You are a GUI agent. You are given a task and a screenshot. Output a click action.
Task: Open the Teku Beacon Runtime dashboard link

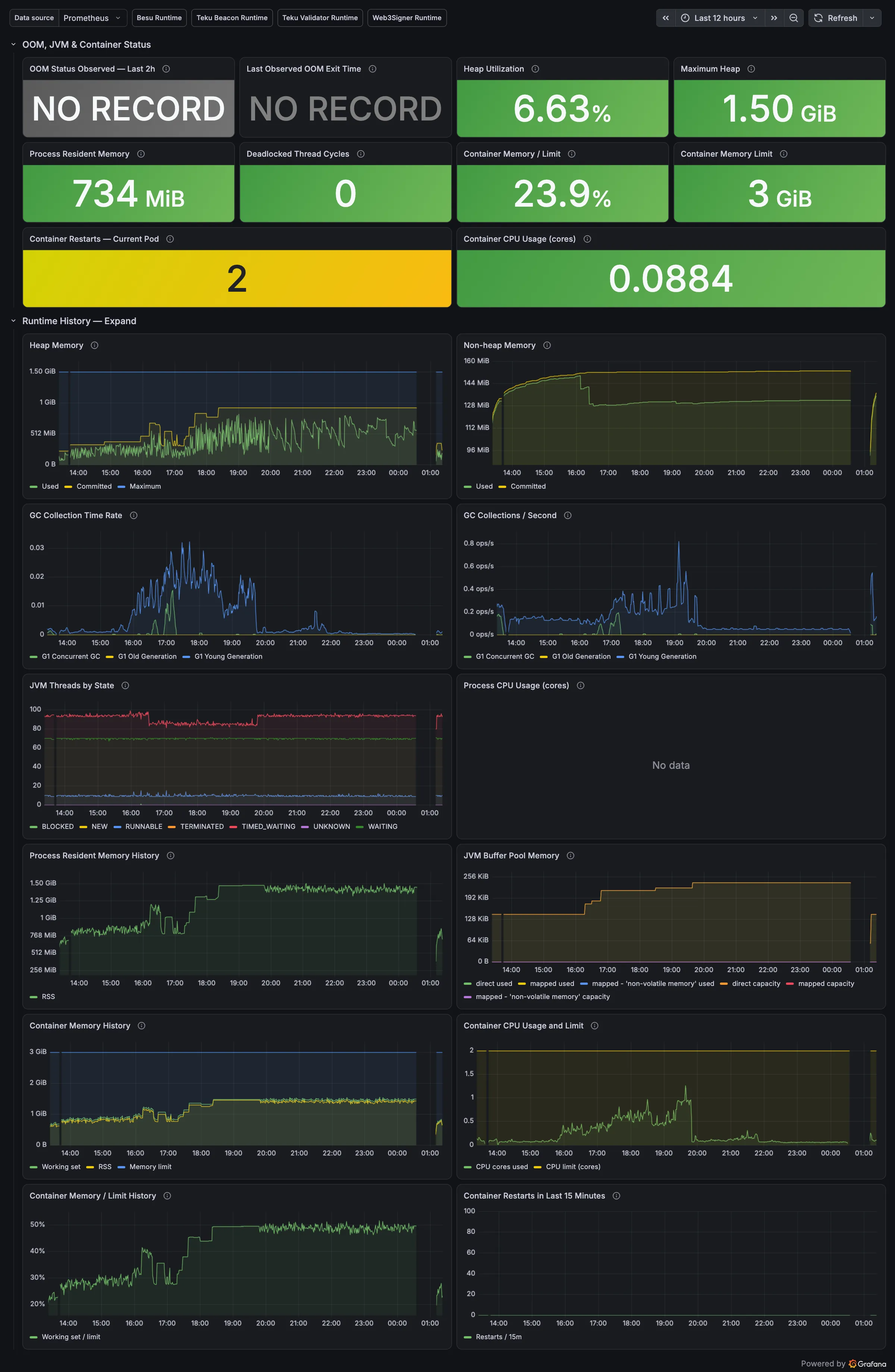click(x=232, y=18)
